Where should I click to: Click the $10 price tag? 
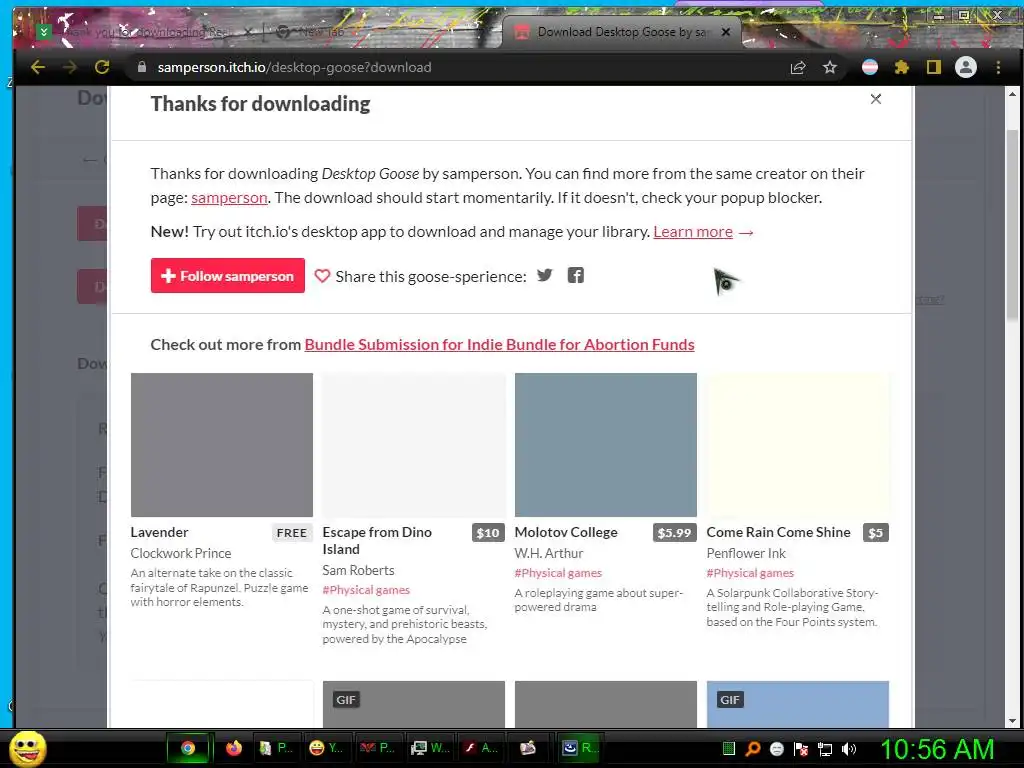coord(488,533)
